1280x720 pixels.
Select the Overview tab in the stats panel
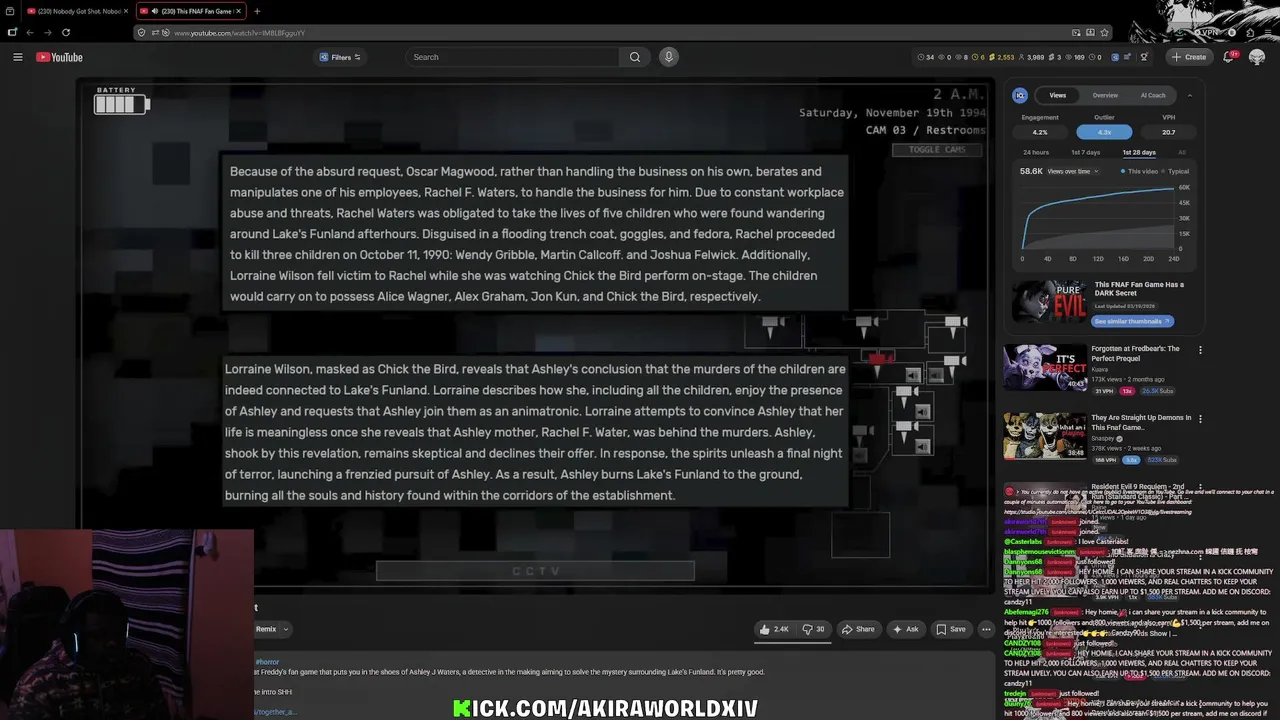pos(1105,95)
